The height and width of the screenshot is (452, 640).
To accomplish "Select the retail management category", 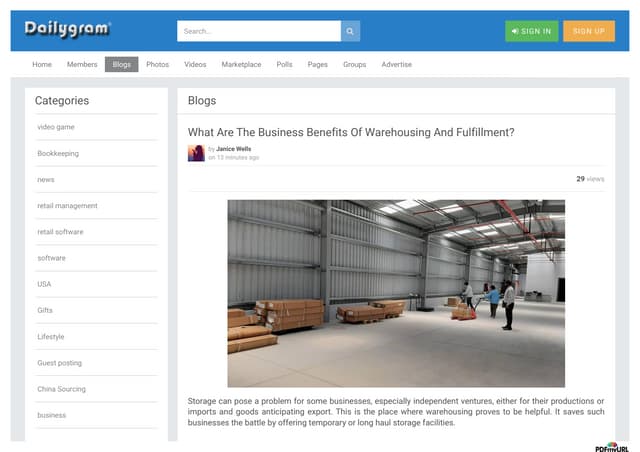I will pyautogui.click(x=67, y=206).
